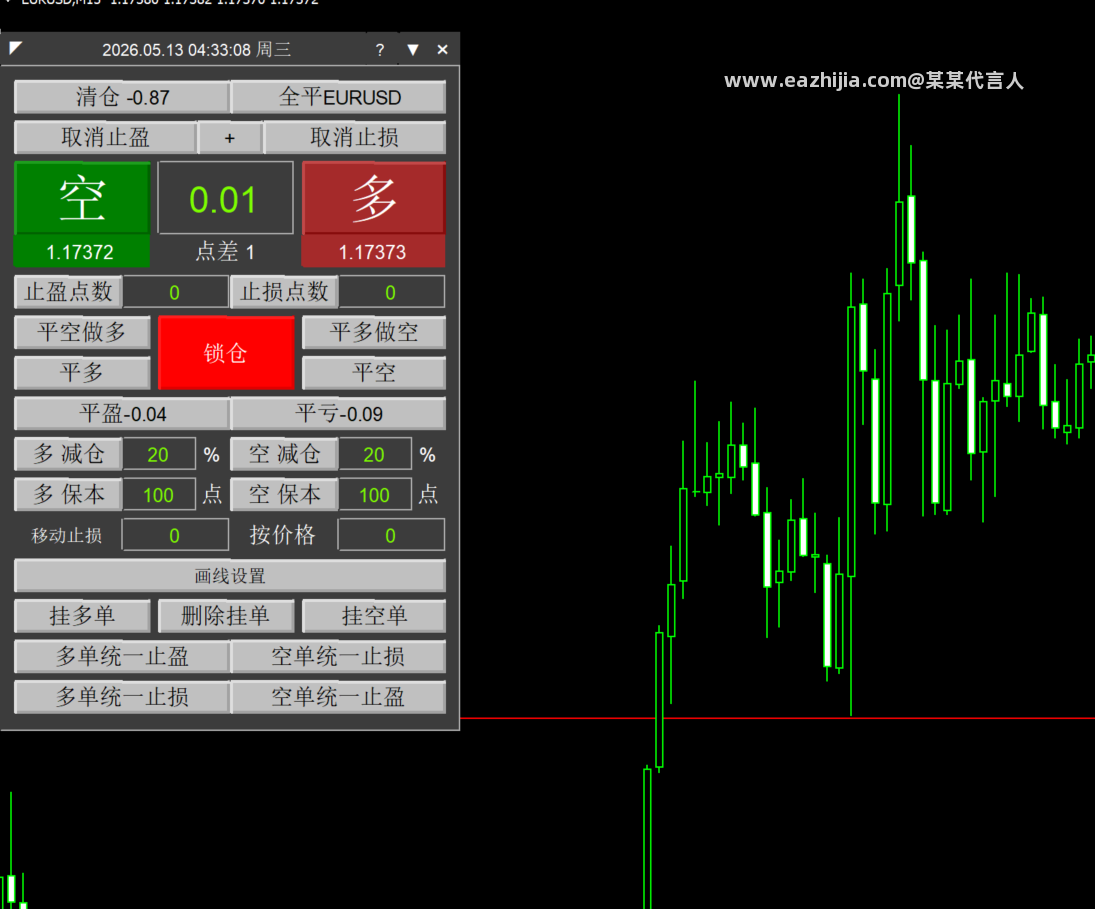Viewport: 1095px width, 909px height.
Task: Click the red 多 buy button
Action: (x=374, y=198)
